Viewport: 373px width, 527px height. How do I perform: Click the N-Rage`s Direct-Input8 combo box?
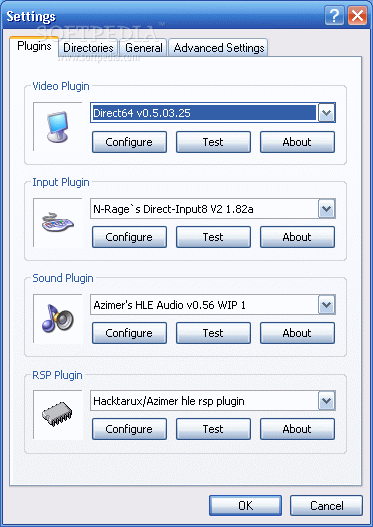[213, 209]
